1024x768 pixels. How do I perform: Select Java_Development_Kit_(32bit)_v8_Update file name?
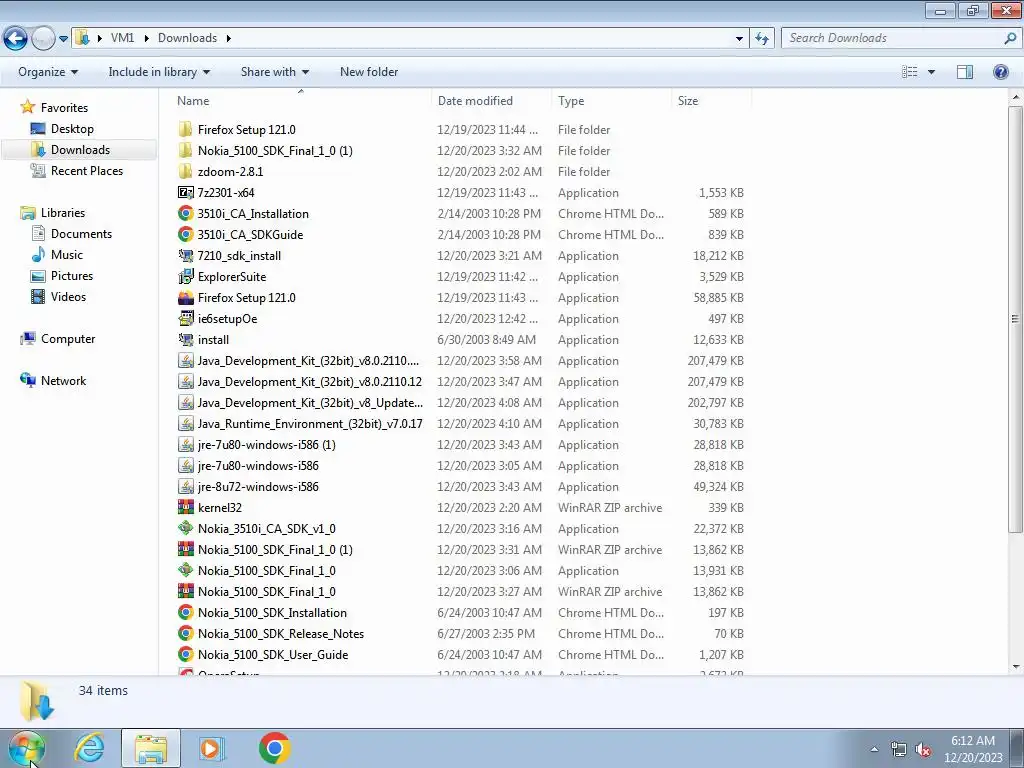coord(310,403)
